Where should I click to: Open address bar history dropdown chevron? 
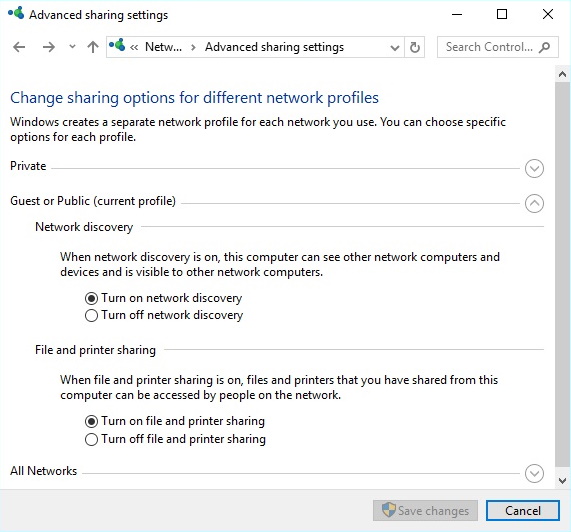[394, 47]
